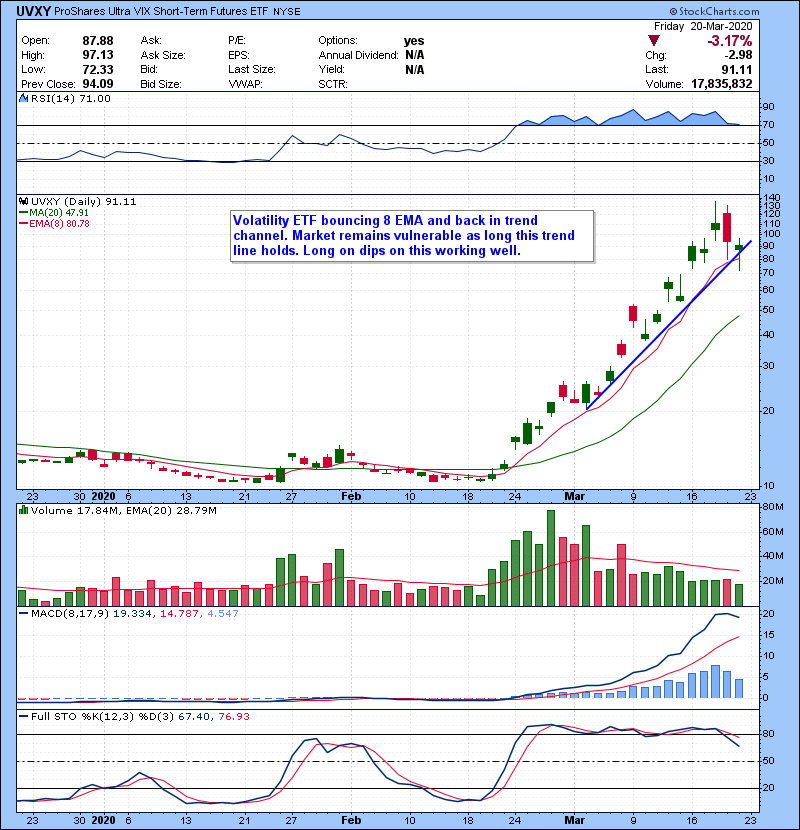Click the VWAP: label

pos(245,84)
